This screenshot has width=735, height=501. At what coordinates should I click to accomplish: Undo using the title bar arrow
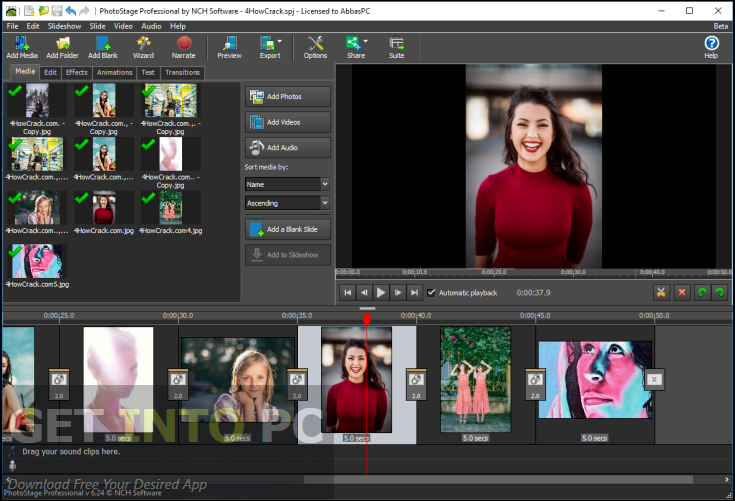point(70,10)
